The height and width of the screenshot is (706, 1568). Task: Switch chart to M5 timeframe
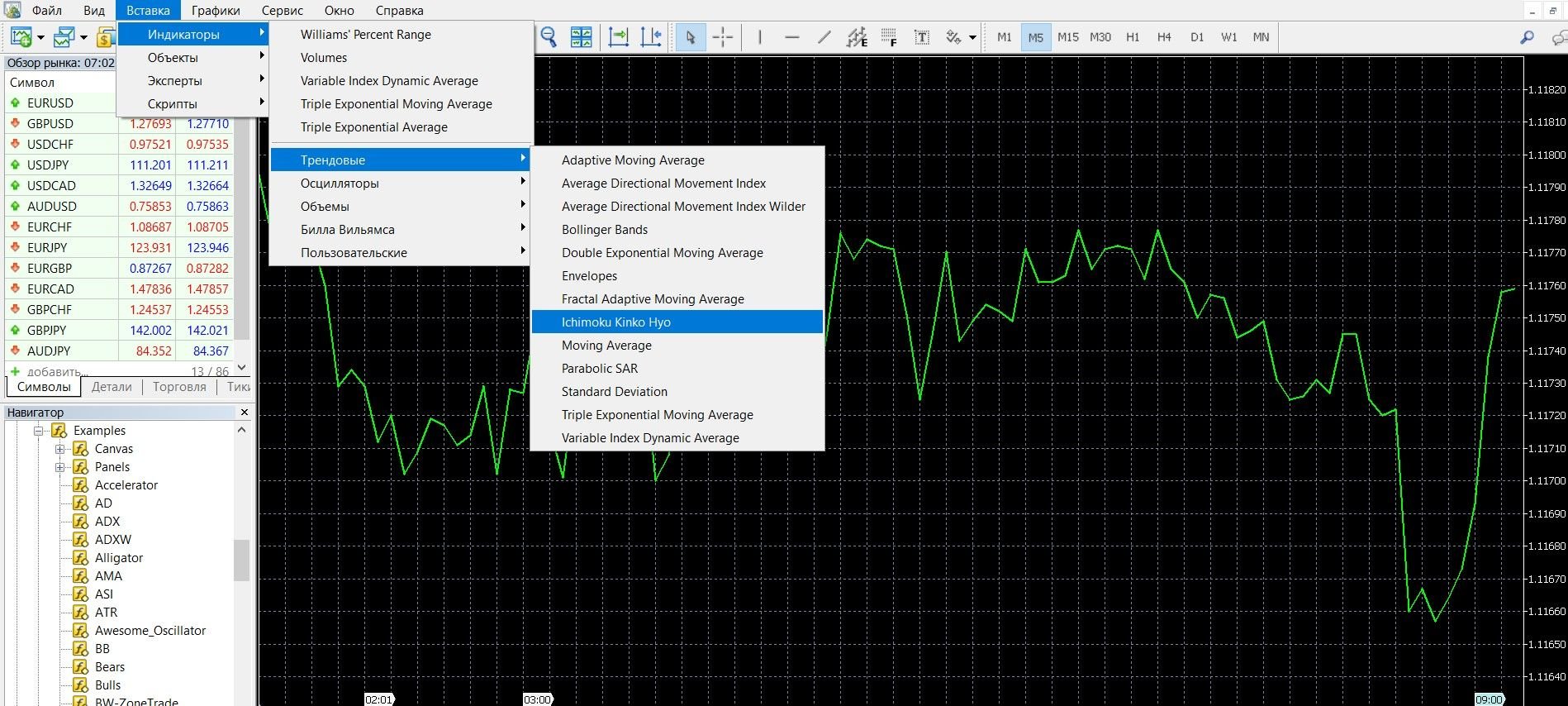(x=1035, y=37)
